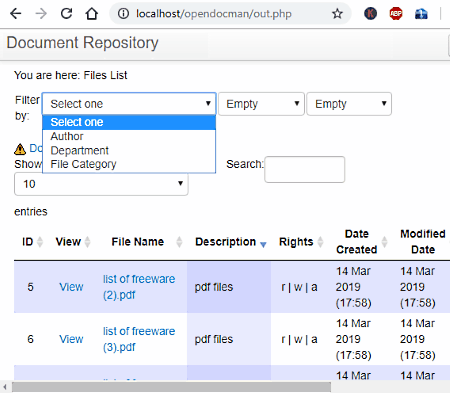Reload the page with the refresh icon

[66, 14]
